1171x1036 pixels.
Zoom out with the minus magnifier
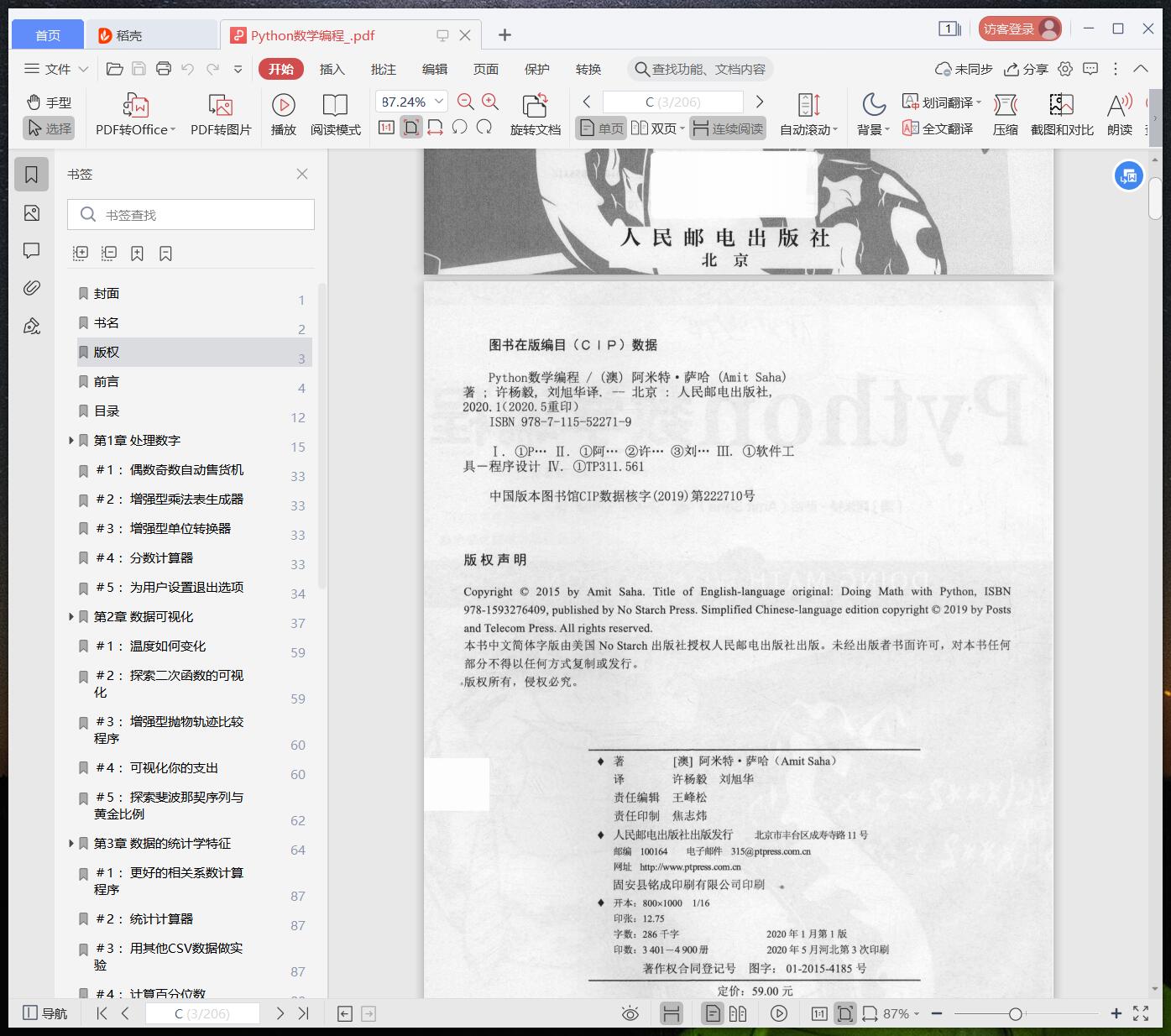click(466, 102)
